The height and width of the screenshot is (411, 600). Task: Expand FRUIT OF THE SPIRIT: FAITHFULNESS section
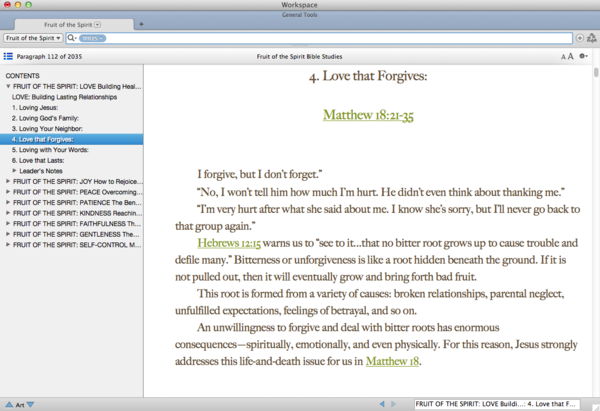[8, 223]
